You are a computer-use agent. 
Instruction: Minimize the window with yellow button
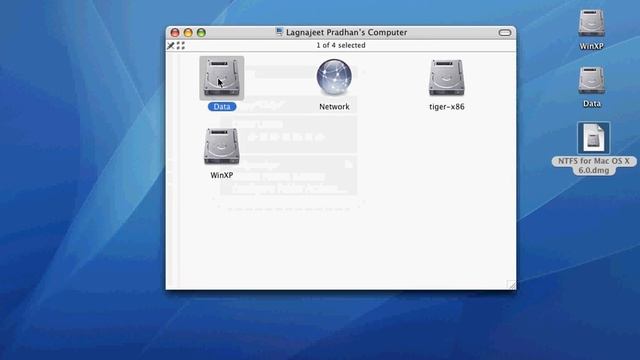[188, 33]
